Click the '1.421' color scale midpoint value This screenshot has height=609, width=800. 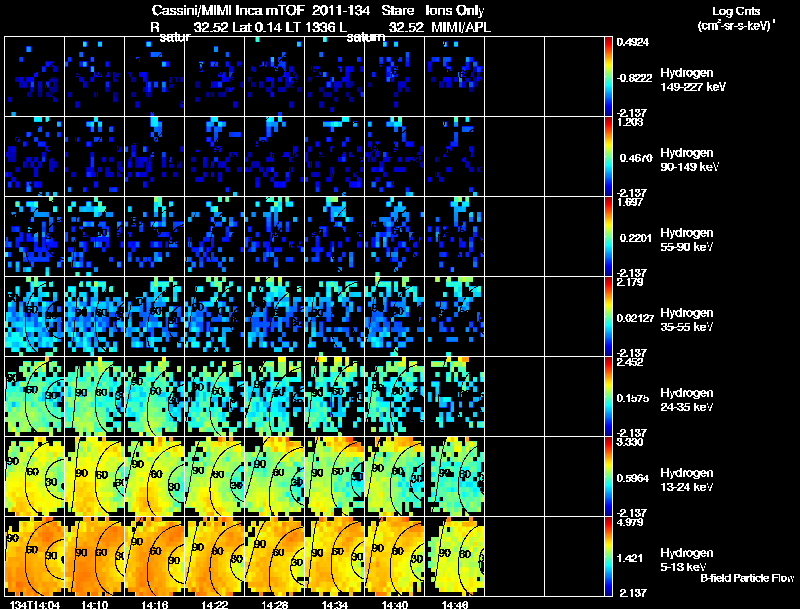click(630, 558)
